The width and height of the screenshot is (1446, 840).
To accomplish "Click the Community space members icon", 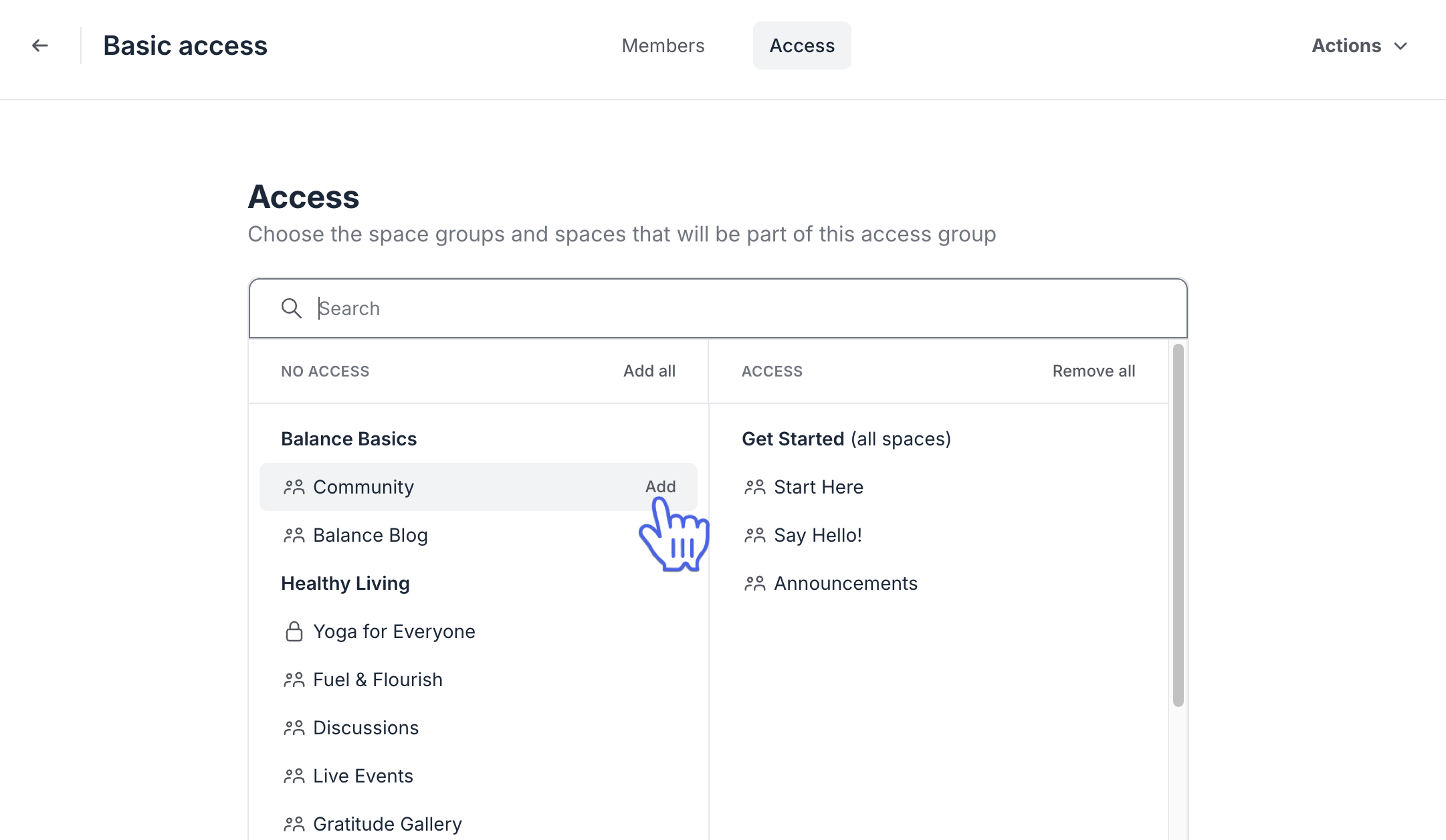I will coord(294,487).
